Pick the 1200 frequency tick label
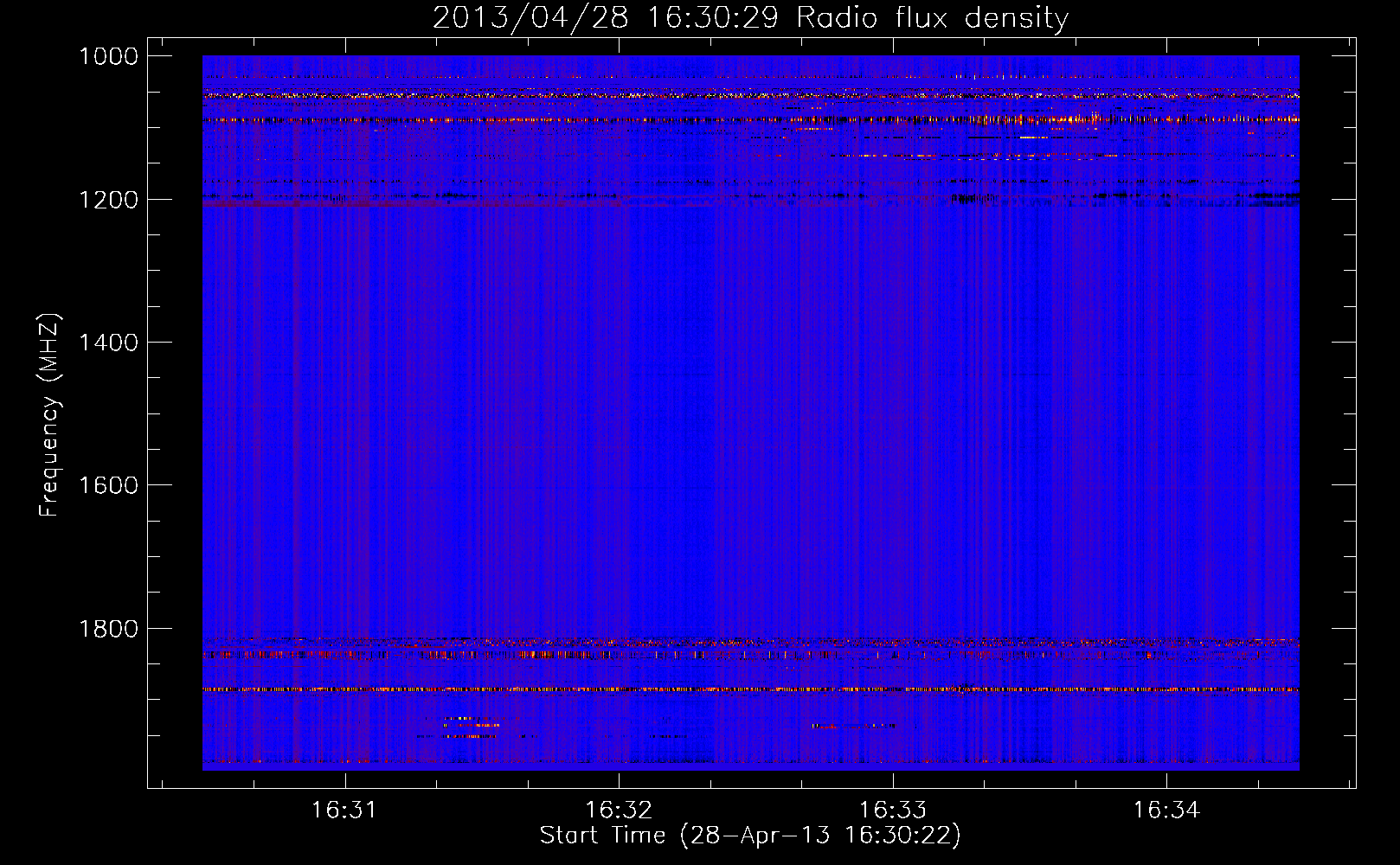The height and width of the screenshot is (865, 1400). (108, 200)
